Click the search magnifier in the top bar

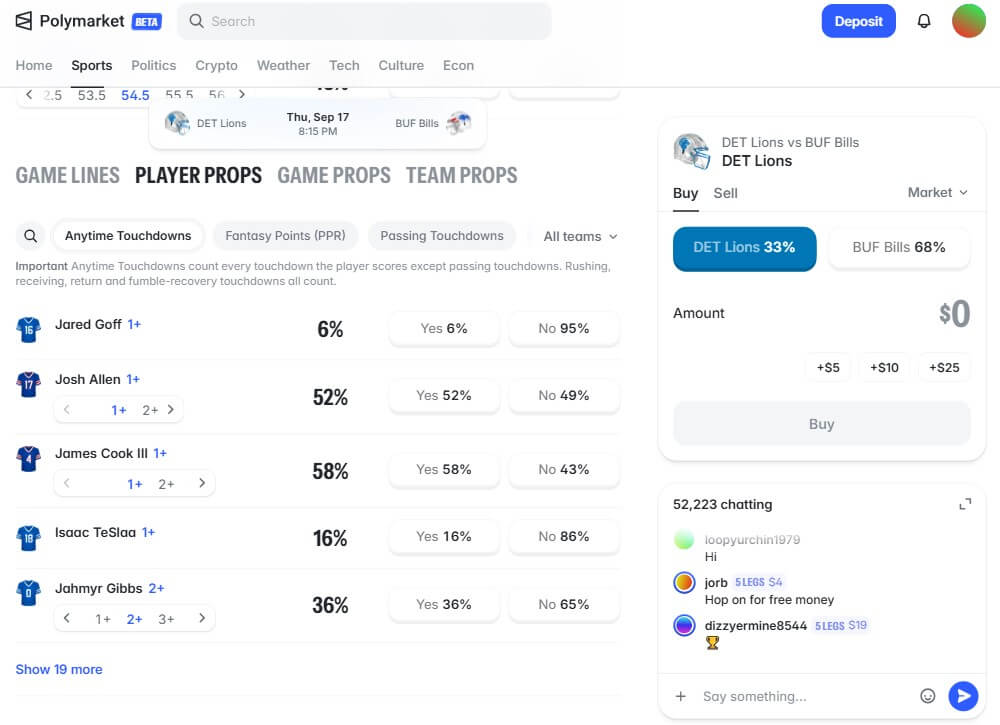click(x=196, y=21)
